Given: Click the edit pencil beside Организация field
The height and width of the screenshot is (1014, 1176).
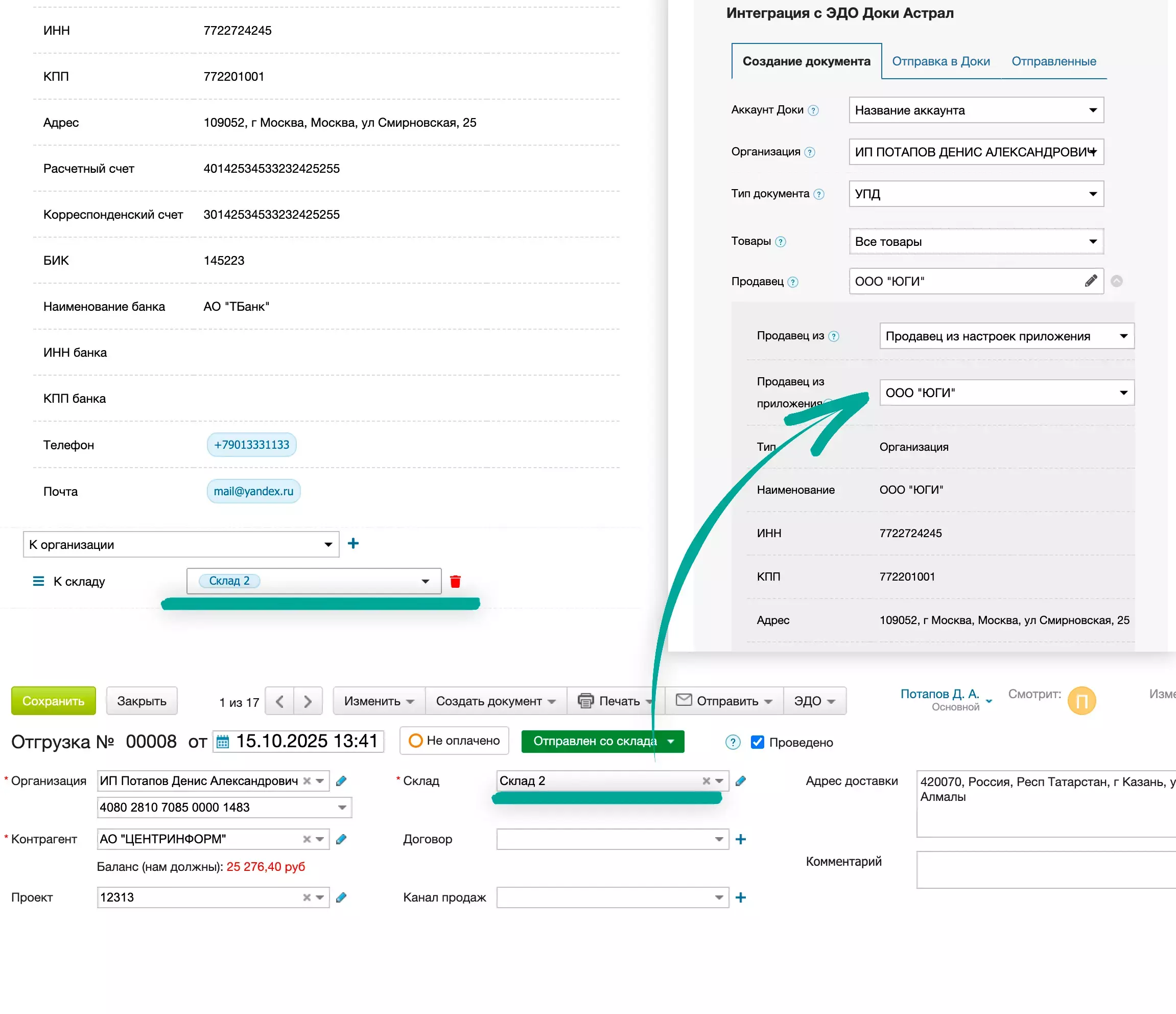Looking at the screenshot, I should 341,780.
